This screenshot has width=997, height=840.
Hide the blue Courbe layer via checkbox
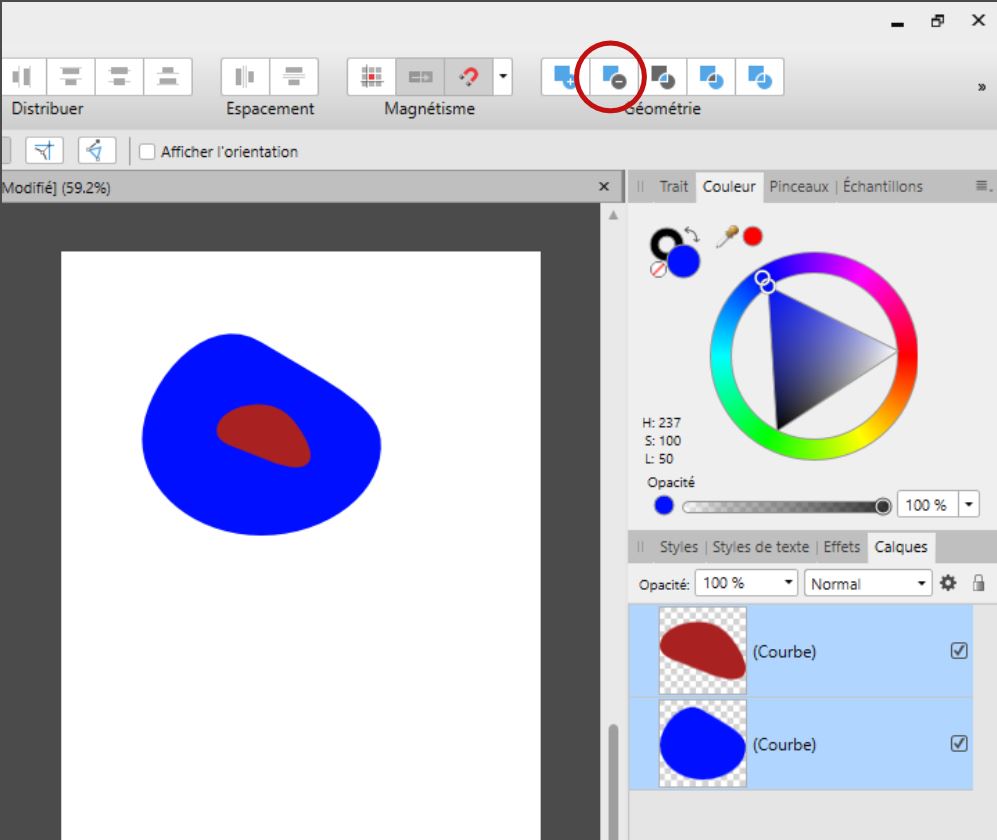(x=959, y=743)
